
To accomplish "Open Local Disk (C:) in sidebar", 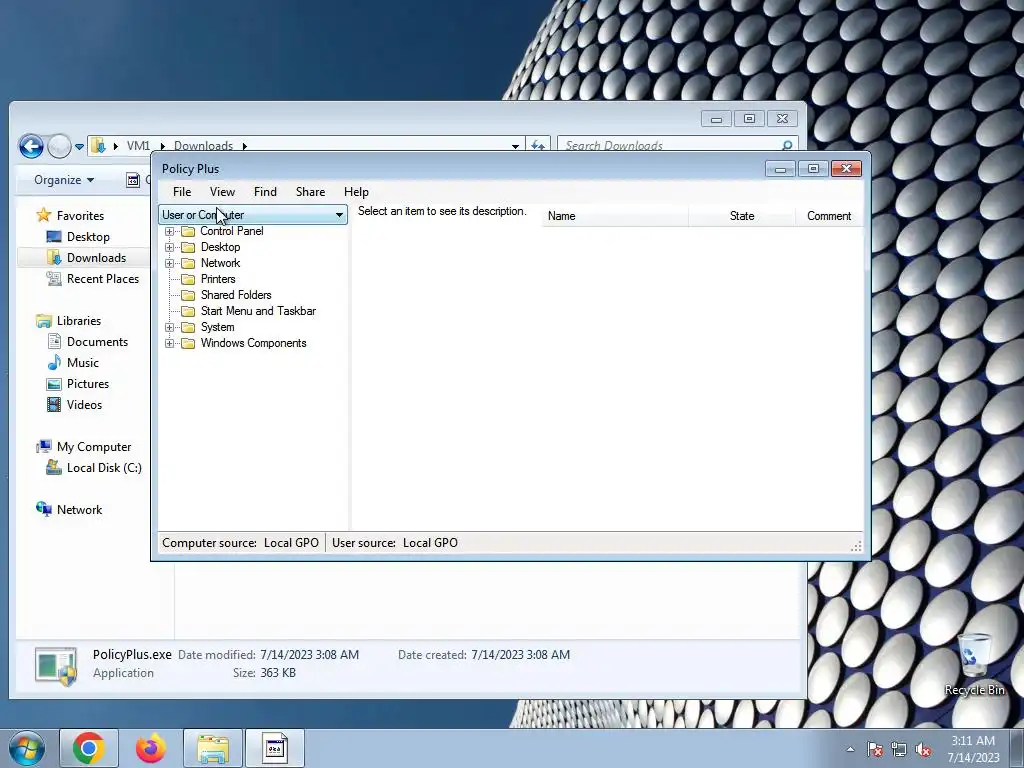I will point(104,468).
